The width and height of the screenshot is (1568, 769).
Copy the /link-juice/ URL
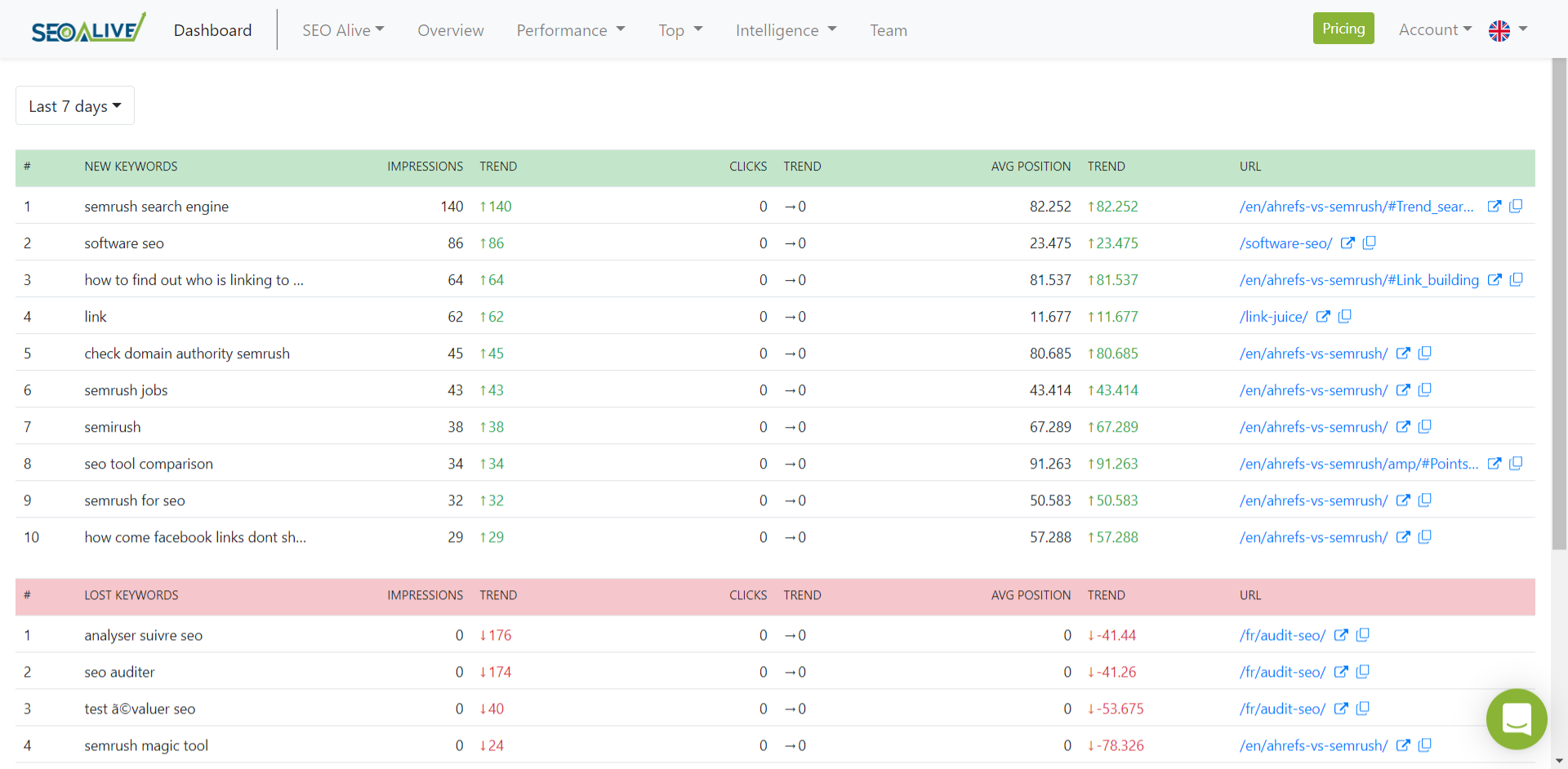click(x=1345, y=316)
